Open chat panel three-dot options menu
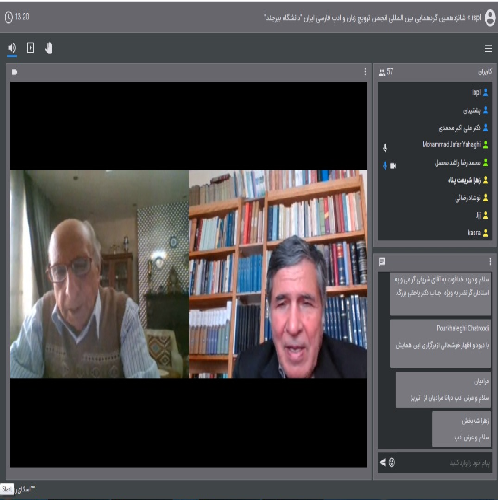The image size is (499, 501). click(490, 262)
